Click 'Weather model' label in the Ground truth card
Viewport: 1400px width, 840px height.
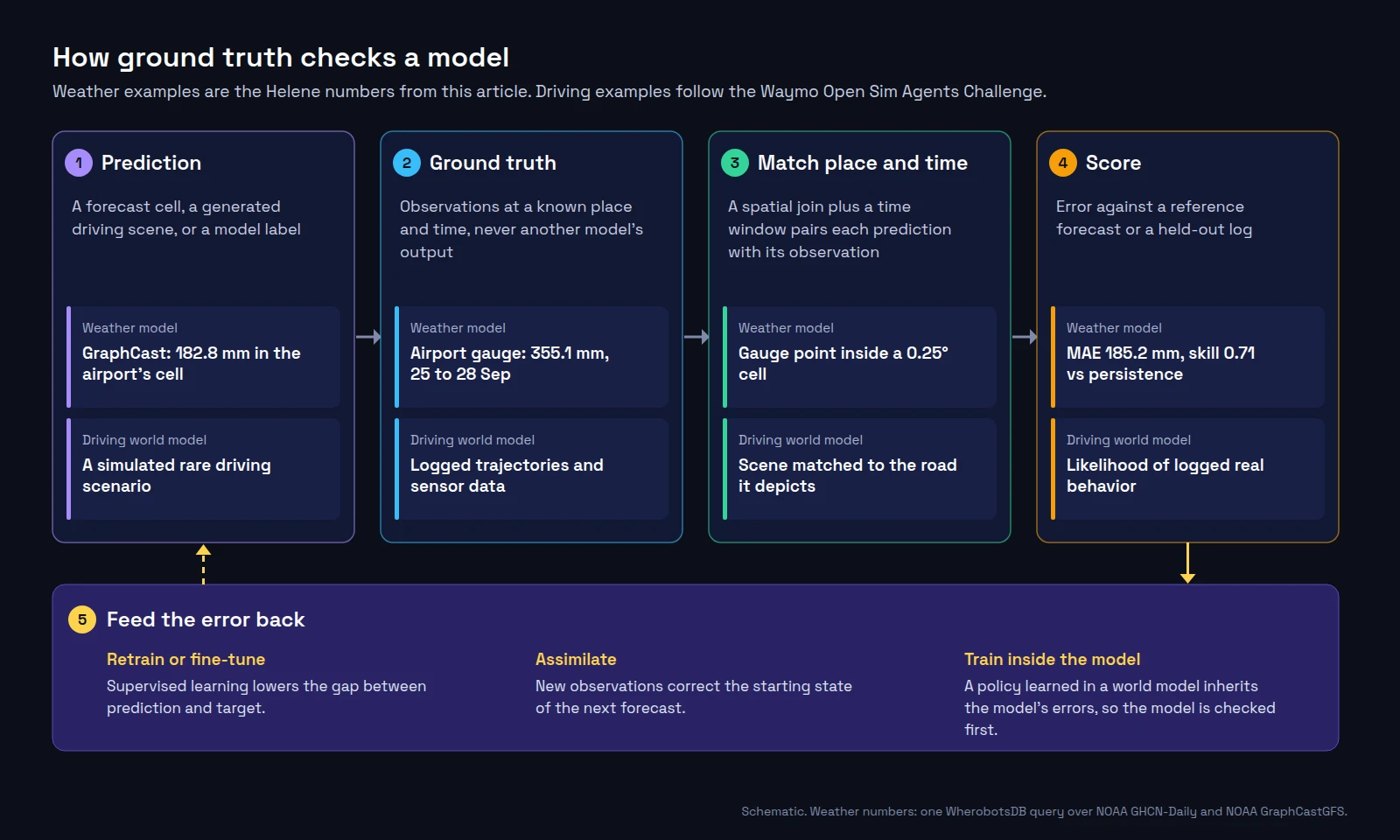458,328
